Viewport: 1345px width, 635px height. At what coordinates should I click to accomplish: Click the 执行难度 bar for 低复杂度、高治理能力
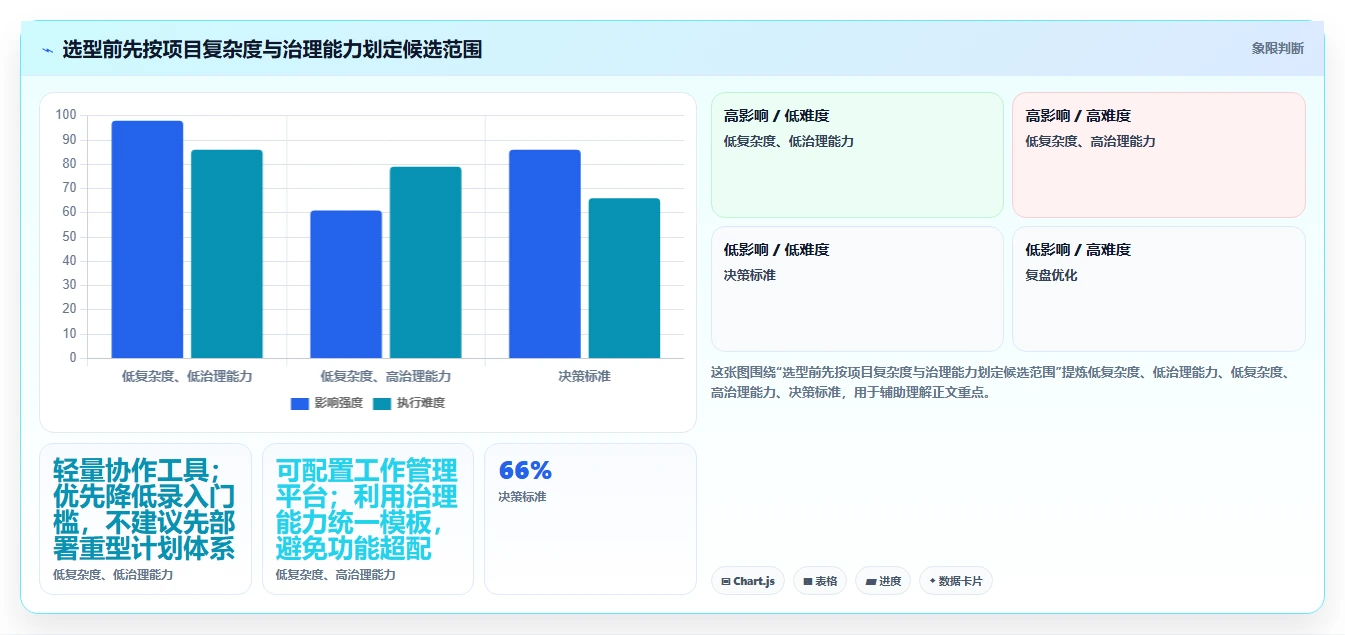[x=425, y=262]
